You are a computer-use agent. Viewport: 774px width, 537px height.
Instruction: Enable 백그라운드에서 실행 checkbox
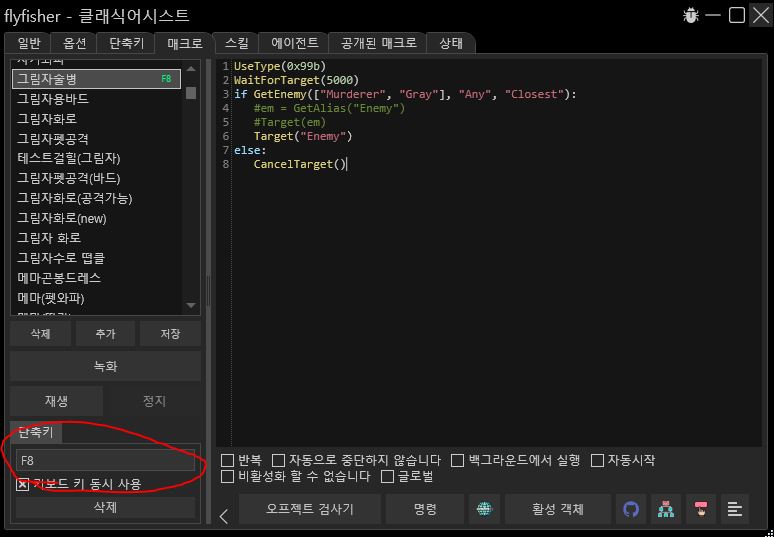coord(458,460)
